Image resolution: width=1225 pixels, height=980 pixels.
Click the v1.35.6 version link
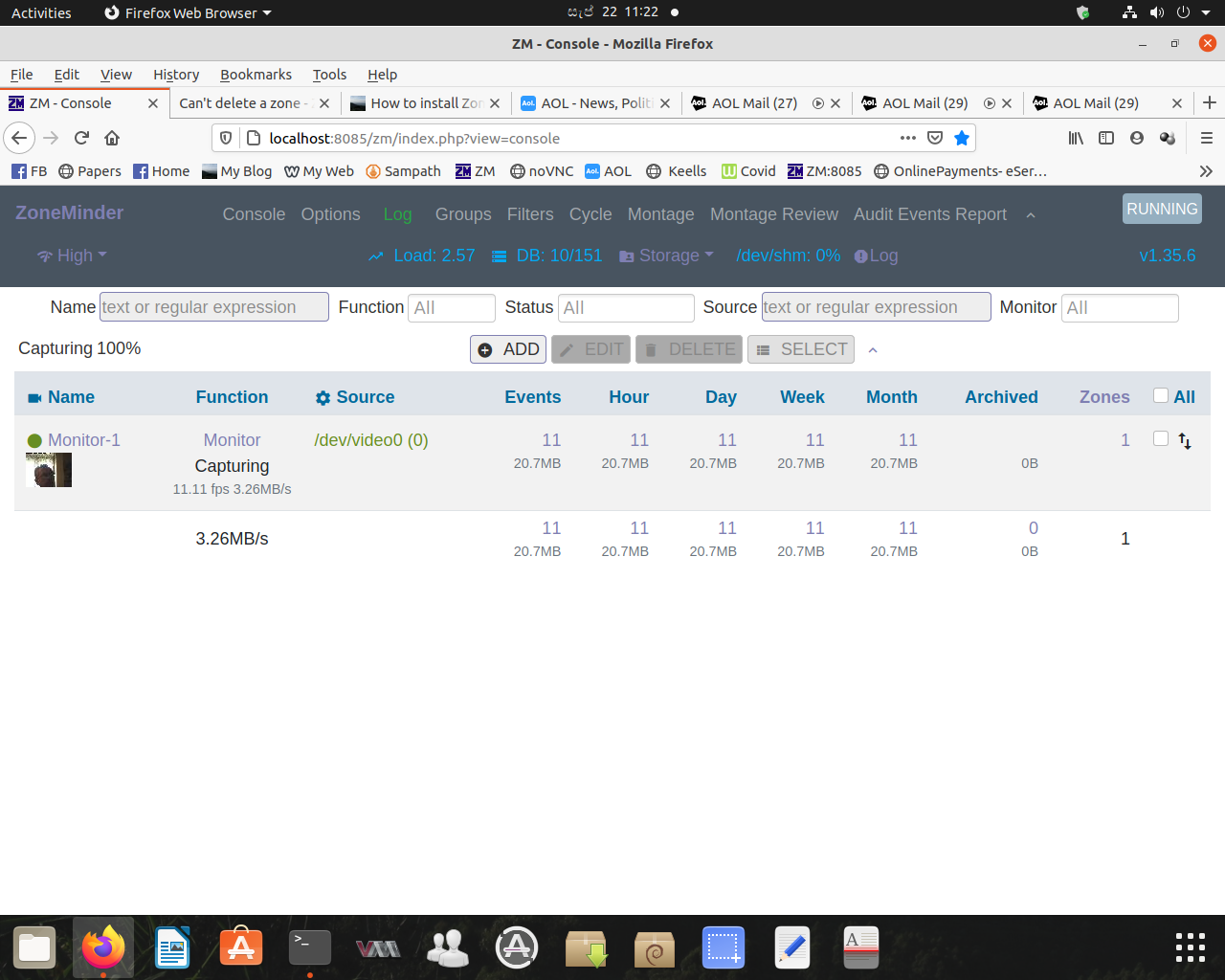1168,256
